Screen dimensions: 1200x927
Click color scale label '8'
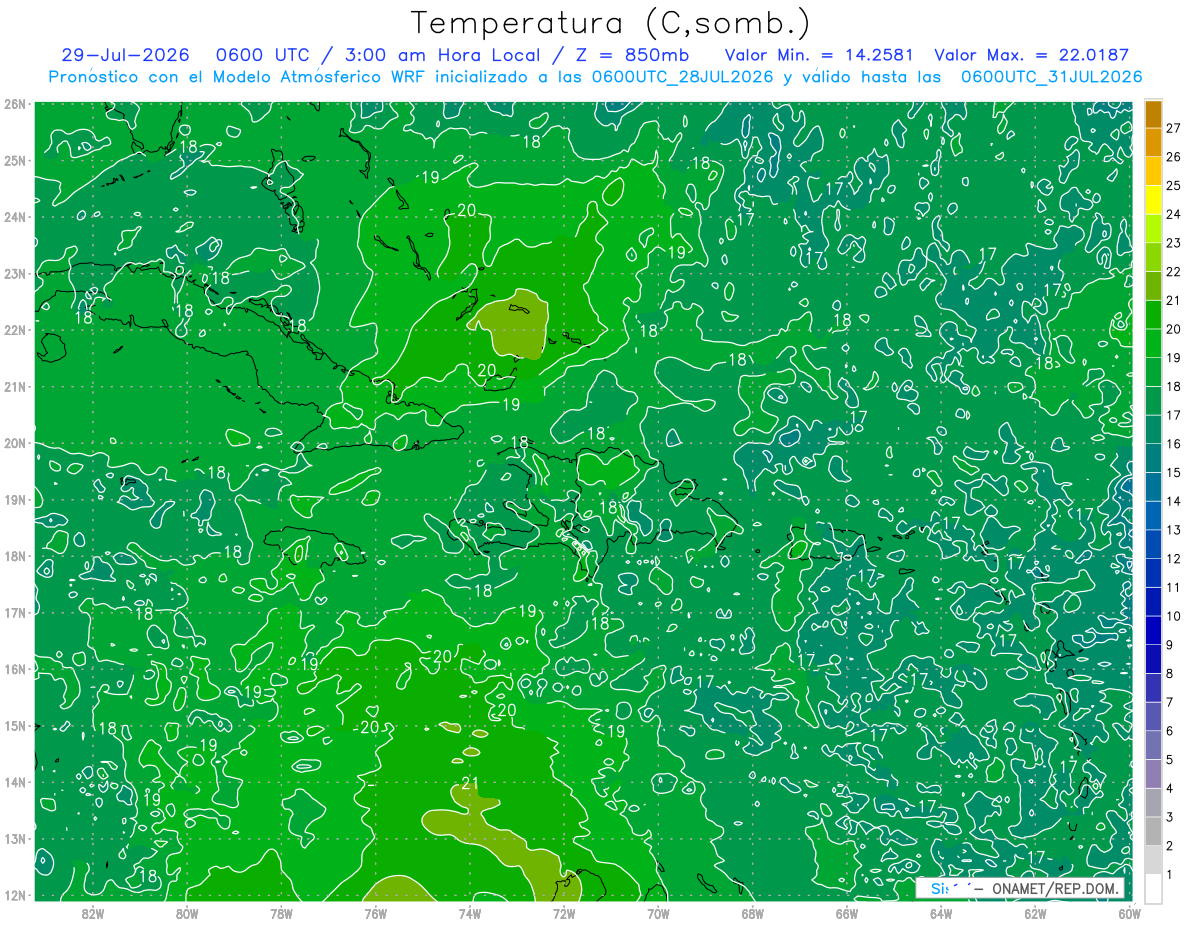pyautogui.click(x=1171, y=674)
